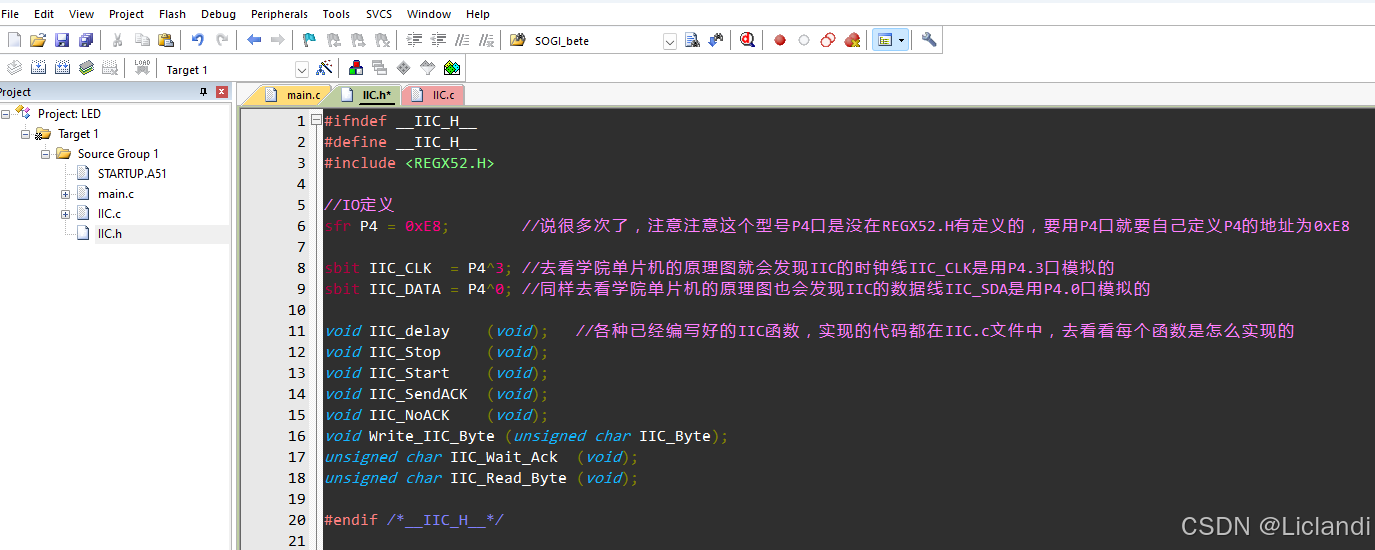Screen dimensions: 1375x550
Task: Collapse the Project: LED tree node
Action: point(5,114)
